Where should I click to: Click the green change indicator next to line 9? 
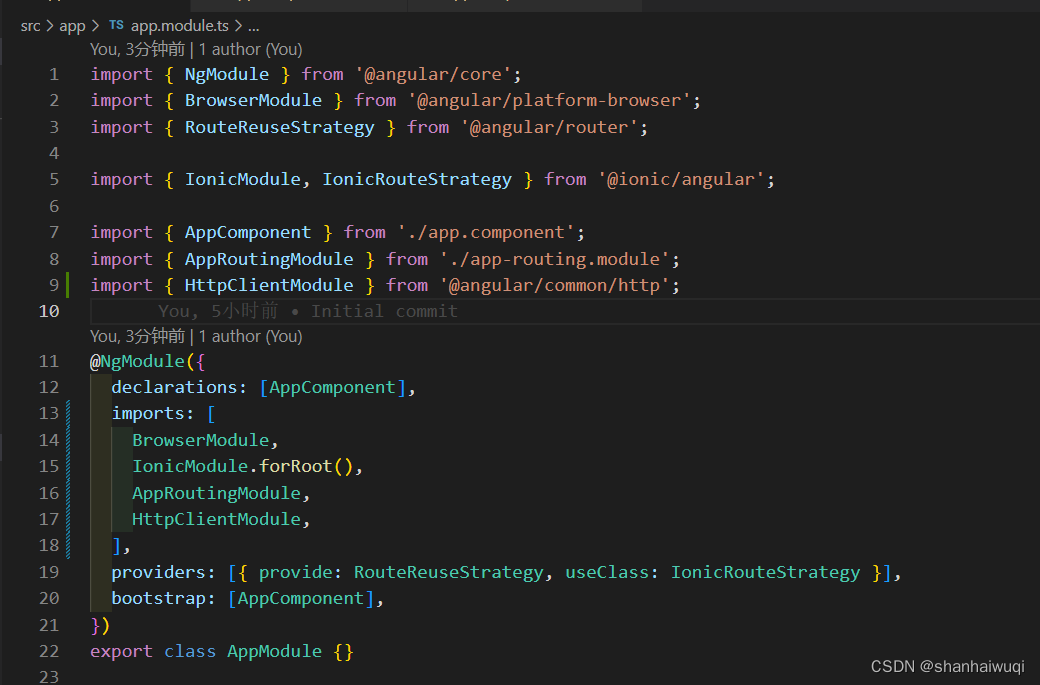pyautogui.click(x=66, y=284)
